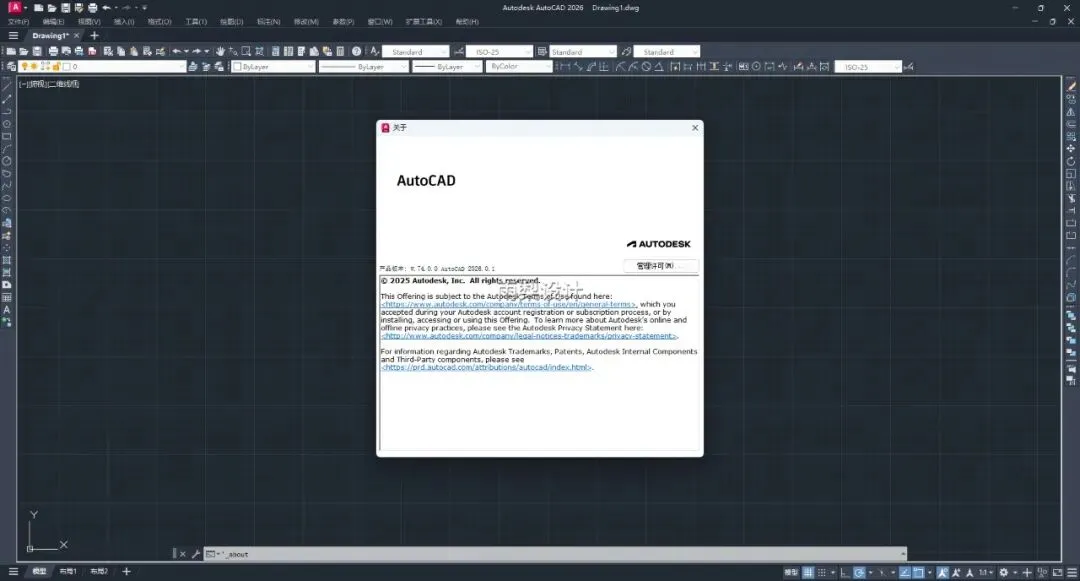This screenshot has height=581, width=1080.
Task: Switch to the Drawing1* file tab
Action: pyautogui.click(x=50, y=36)
